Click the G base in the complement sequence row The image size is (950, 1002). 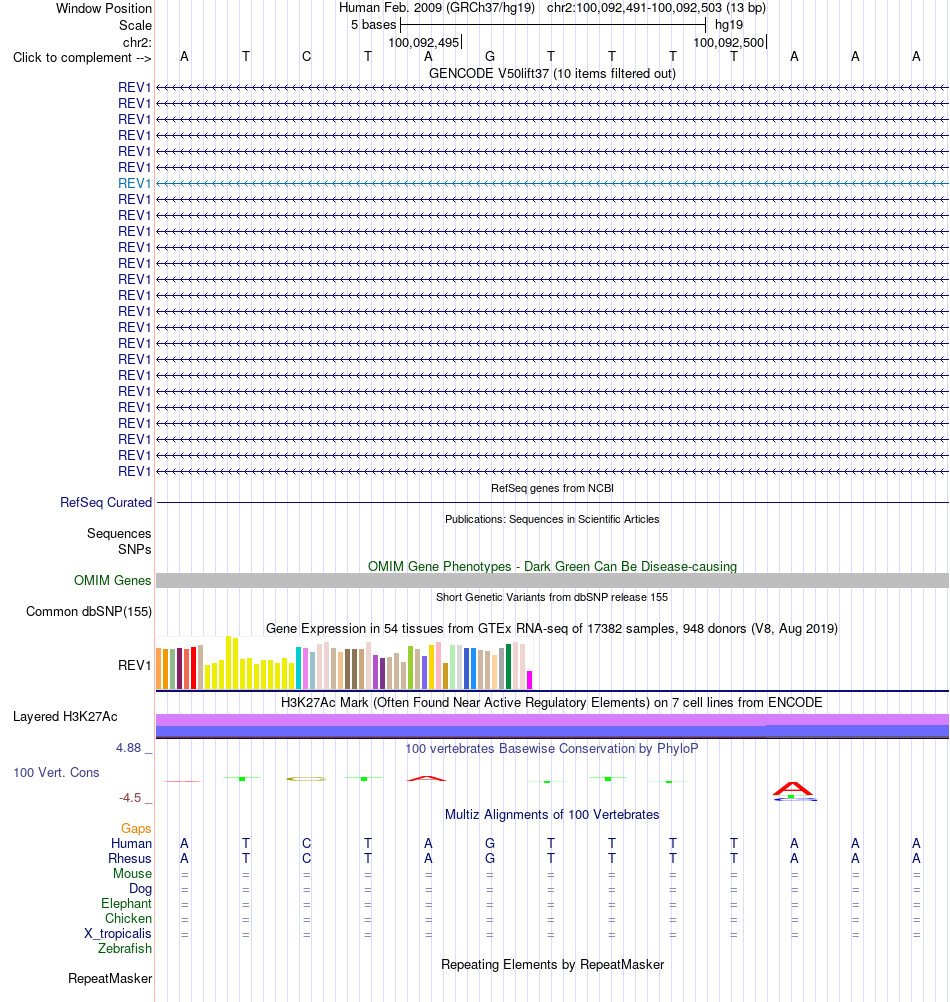click(489, 57)
